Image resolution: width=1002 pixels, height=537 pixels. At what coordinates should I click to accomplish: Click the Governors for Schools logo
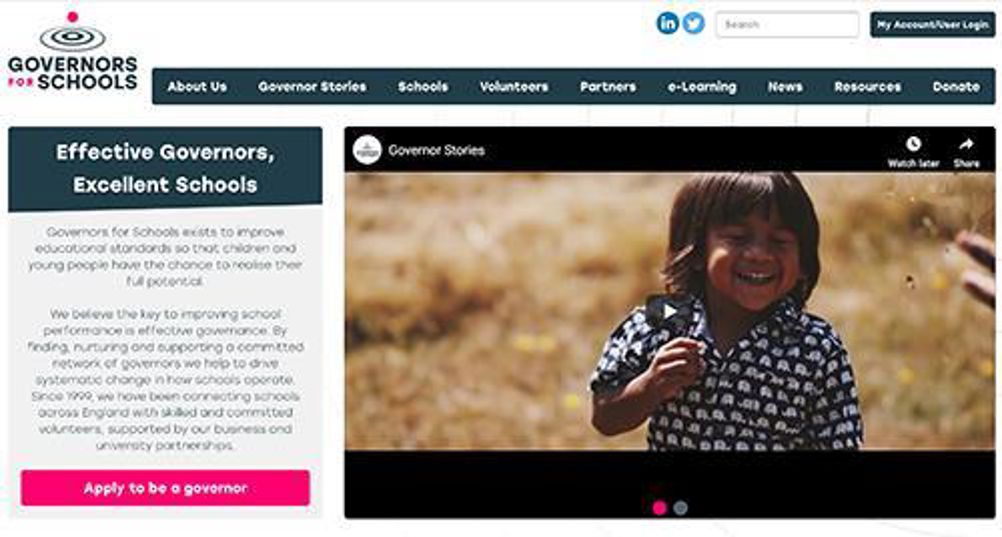coord(73,51)
